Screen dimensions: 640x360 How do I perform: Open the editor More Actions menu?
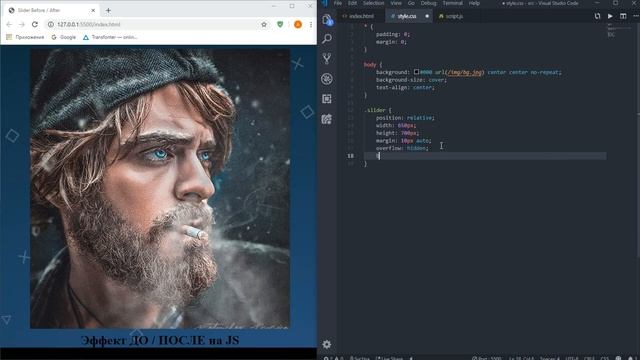(x=636, y=16)
